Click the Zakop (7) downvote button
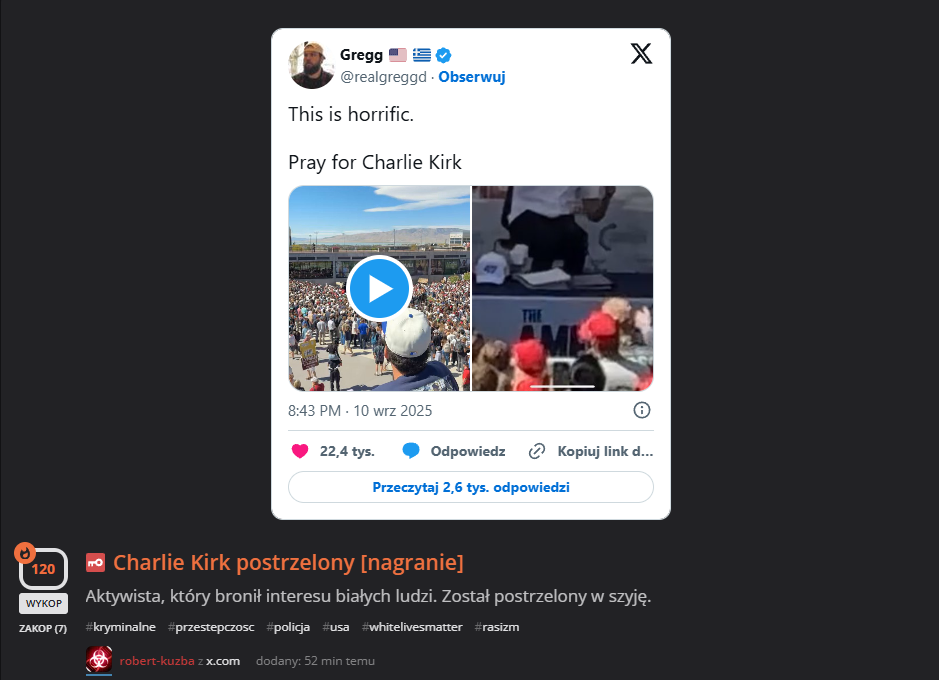Screen dimensions: 939x680 coord(43,628)
